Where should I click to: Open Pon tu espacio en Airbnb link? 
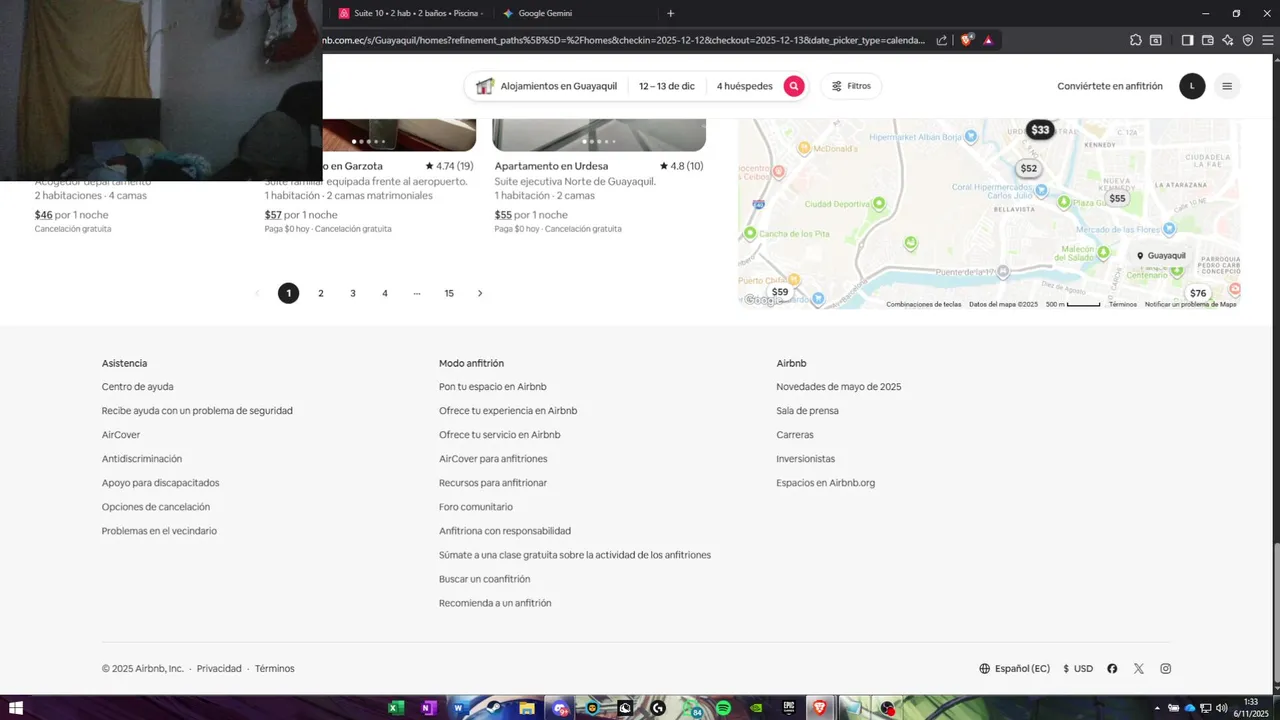tap(493, 387)
